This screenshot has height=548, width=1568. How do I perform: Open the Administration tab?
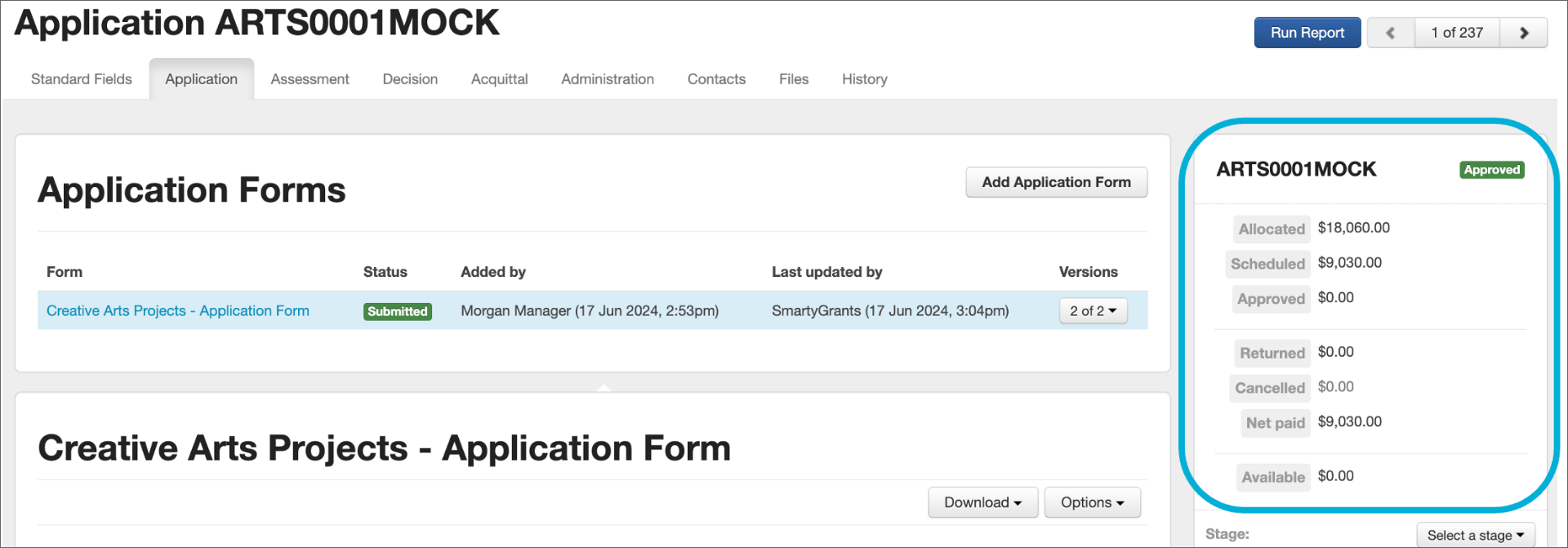pyautogui.click(x=607, y=79)
